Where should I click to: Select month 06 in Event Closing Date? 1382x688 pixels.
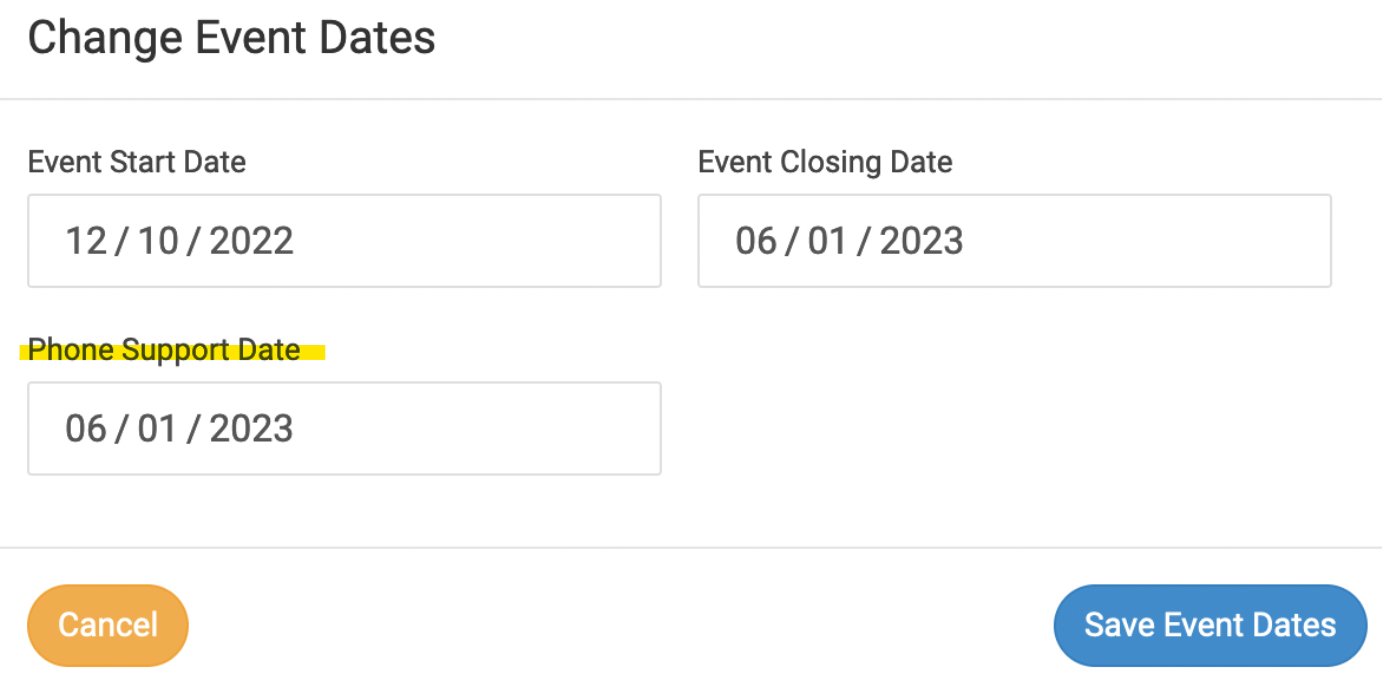tap(756, 241)
